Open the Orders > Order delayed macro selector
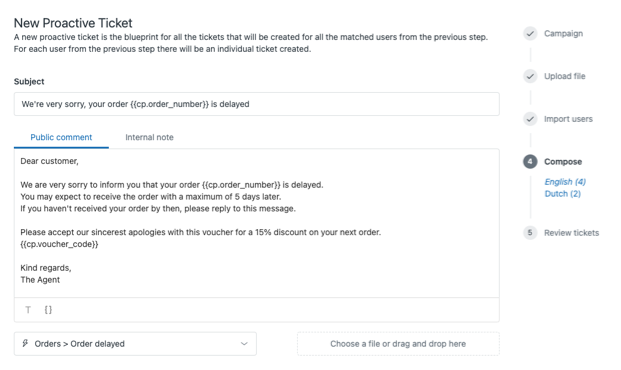 [135, 343]
